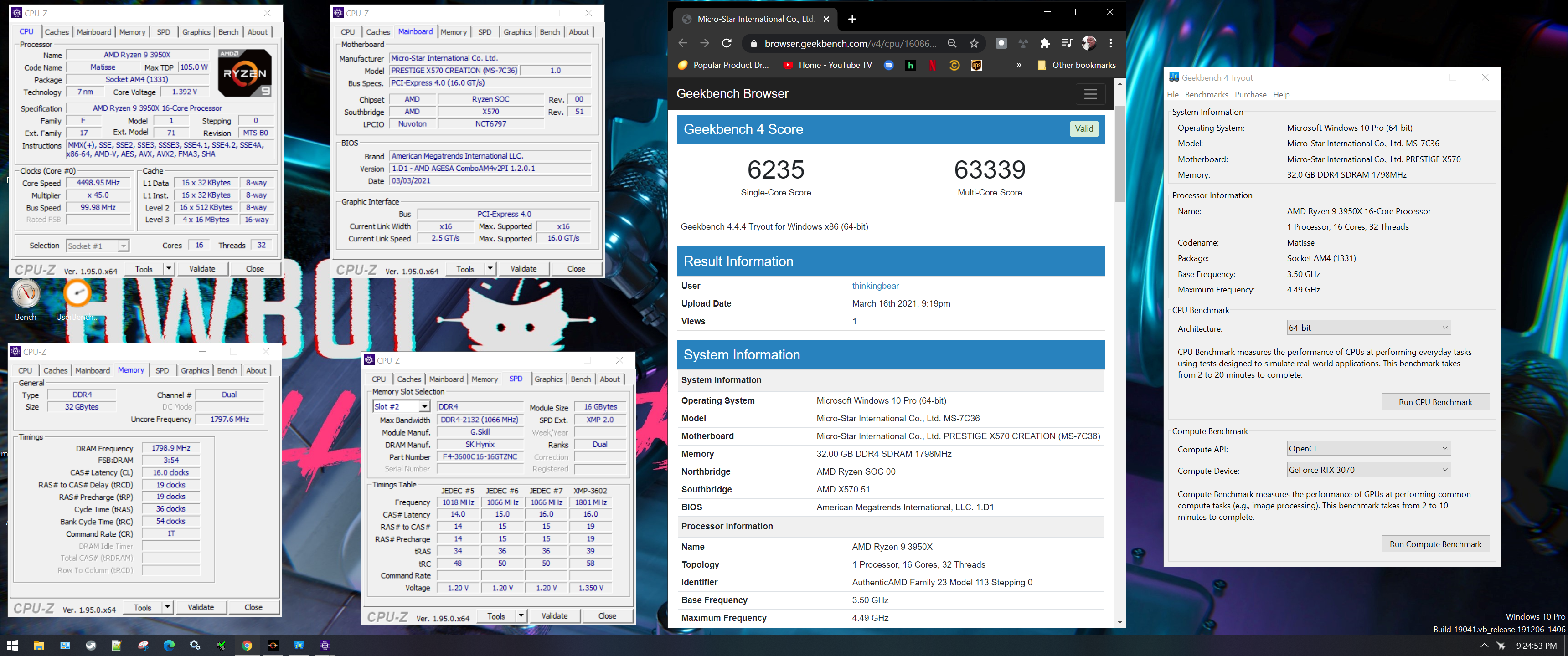
Task: Open Help menu in Geekbench 4 Tryout
Action: tap(1281, 94)
